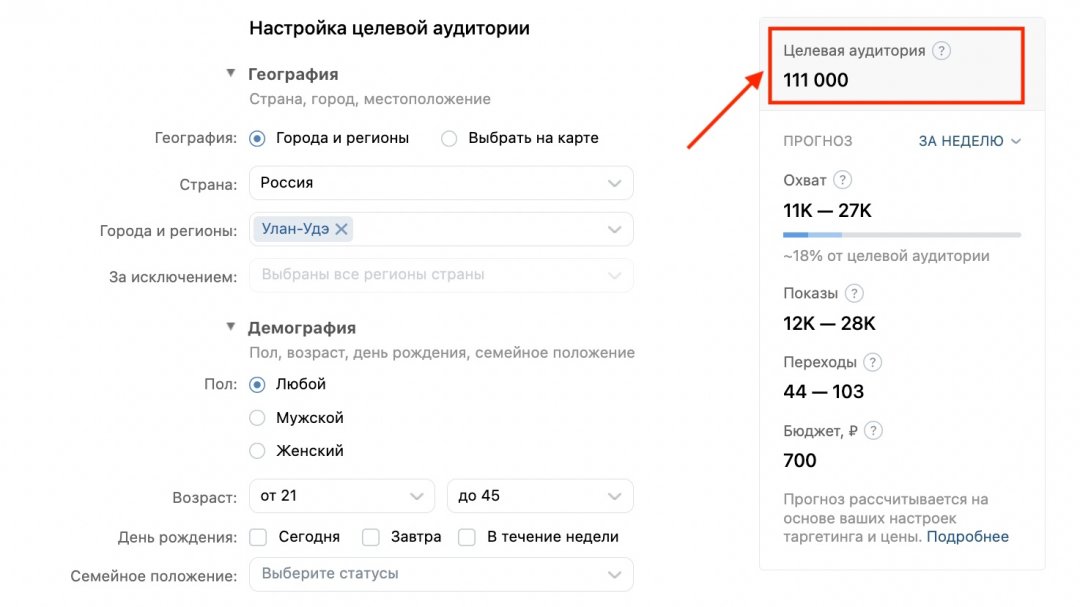The height and width of the screenshot is (607, 1080).
Task: Open the help tooltip for Переходы
Action: click(x=872, y=362)
